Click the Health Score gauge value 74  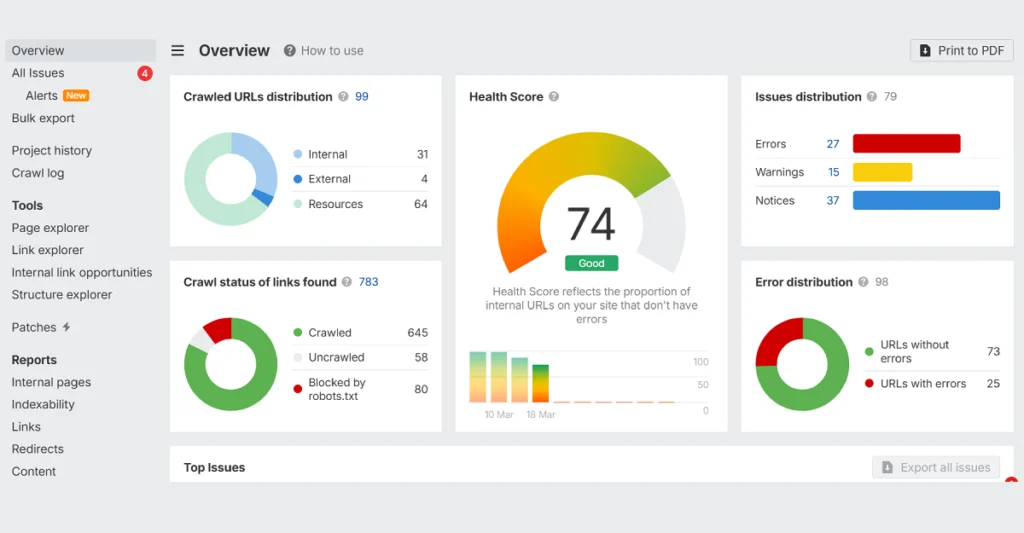click(591, 224)
